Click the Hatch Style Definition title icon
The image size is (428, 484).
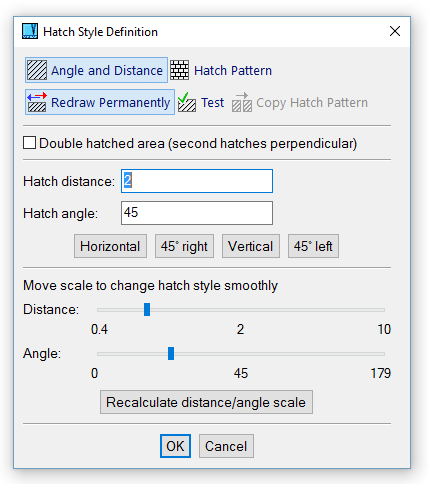[x=30, y=31]
